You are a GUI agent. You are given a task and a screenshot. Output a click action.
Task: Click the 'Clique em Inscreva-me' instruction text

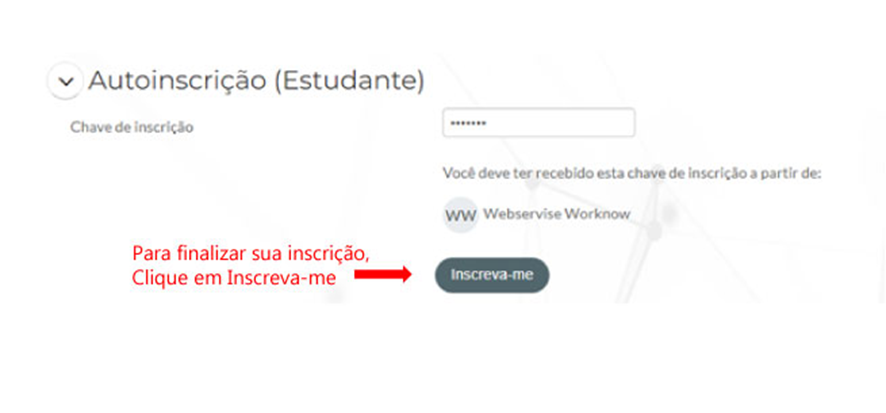[x=234, y=279]
